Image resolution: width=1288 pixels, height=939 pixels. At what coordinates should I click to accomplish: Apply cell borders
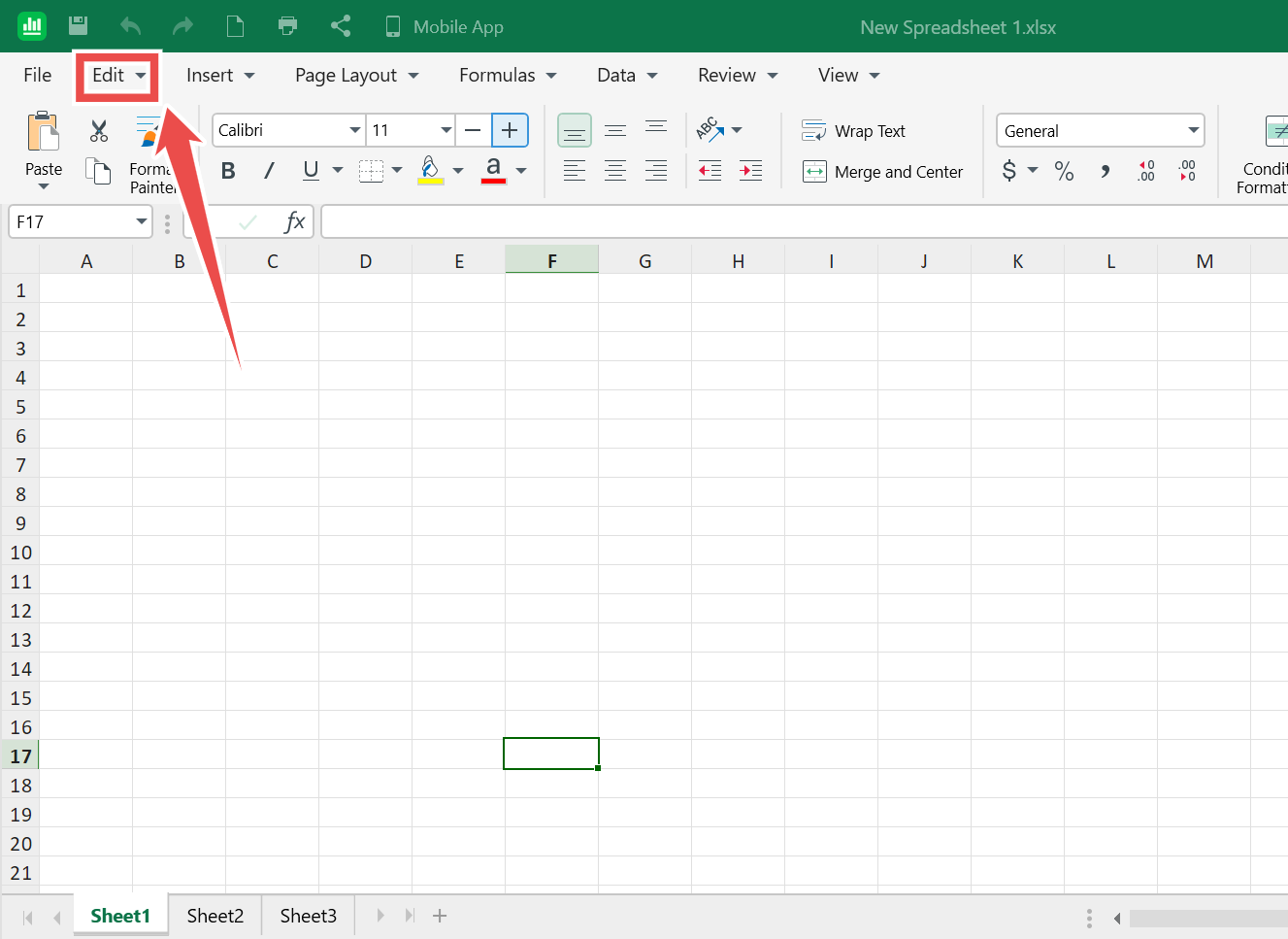[371, 171]
